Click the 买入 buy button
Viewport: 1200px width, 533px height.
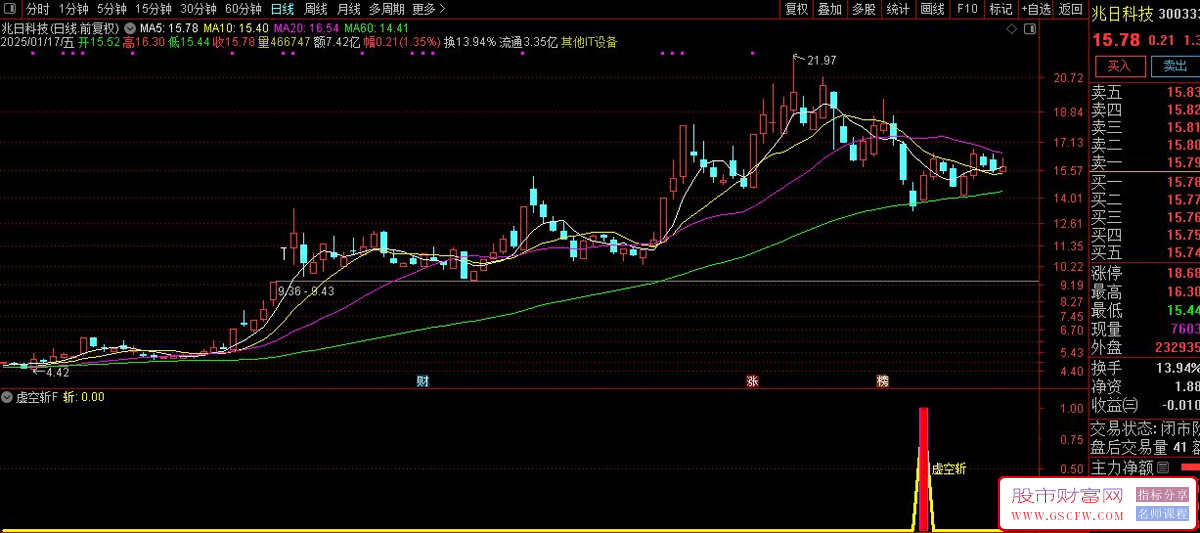pyautogui.click(x=1120, y=66)
